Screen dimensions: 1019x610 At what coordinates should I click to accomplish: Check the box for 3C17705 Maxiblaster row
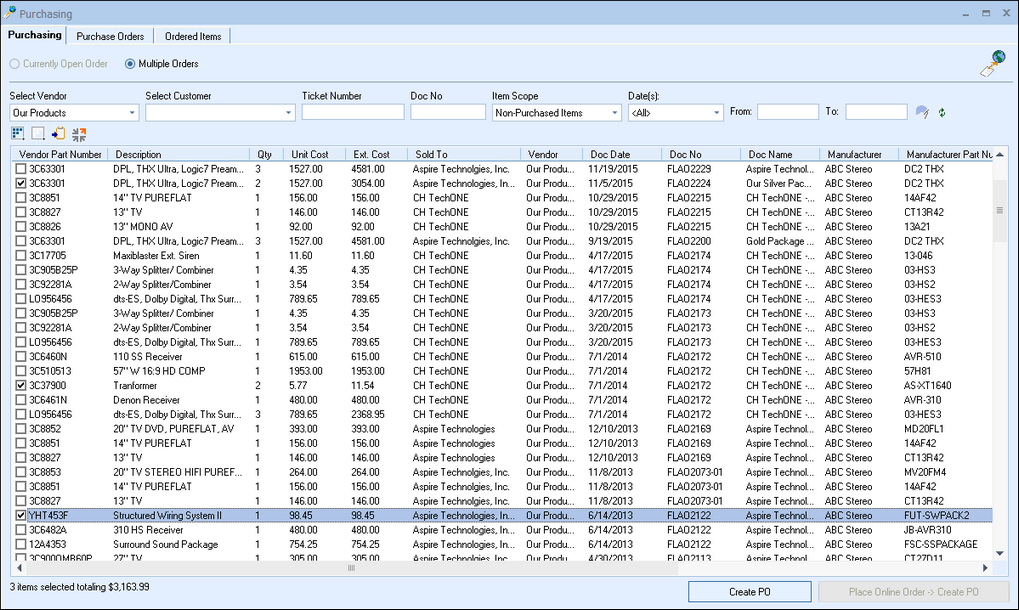[21, 256]
